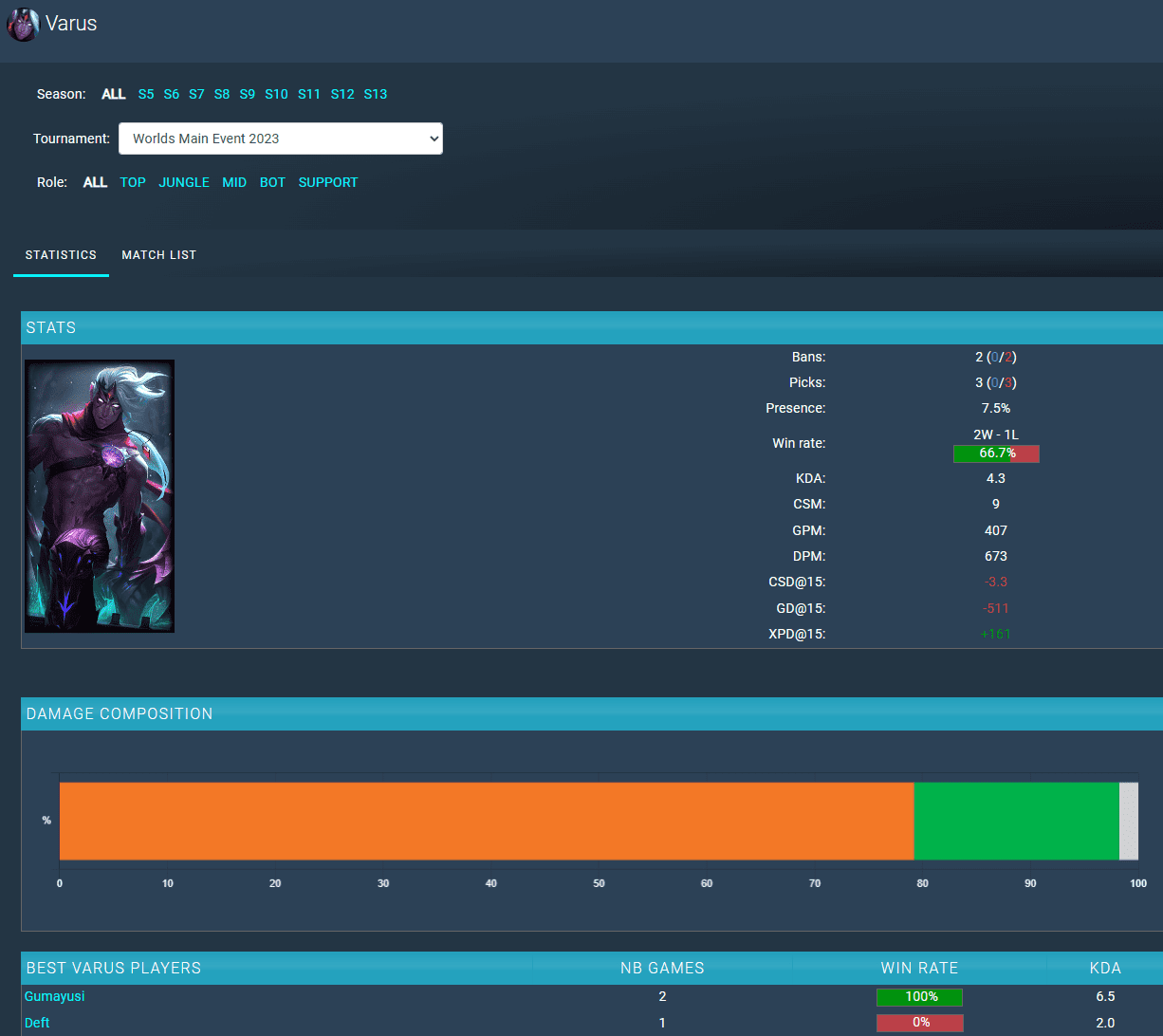Click the Varus champion icon in header

click(23, 24)
